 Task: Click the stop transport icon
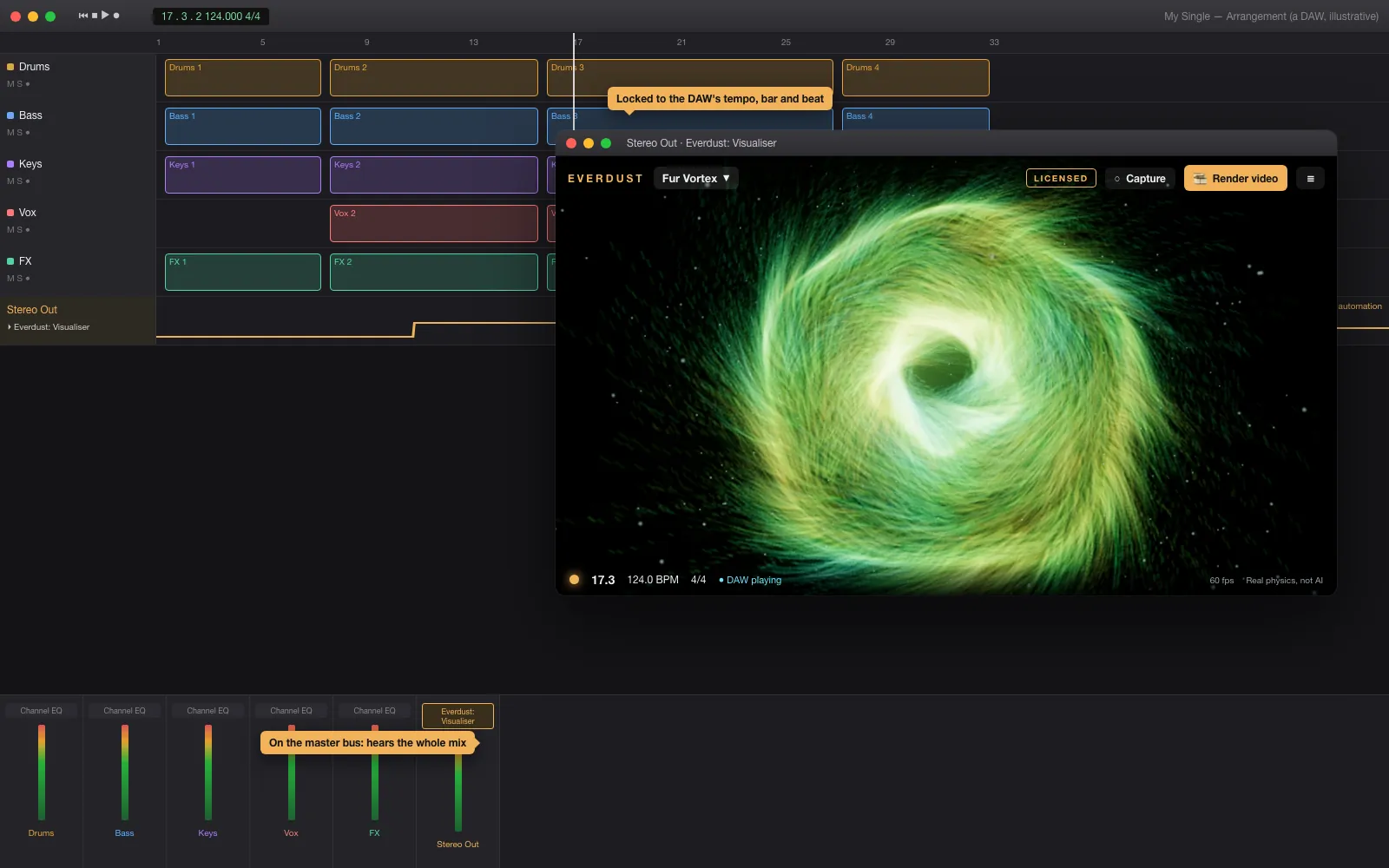(x=95, y=16)
